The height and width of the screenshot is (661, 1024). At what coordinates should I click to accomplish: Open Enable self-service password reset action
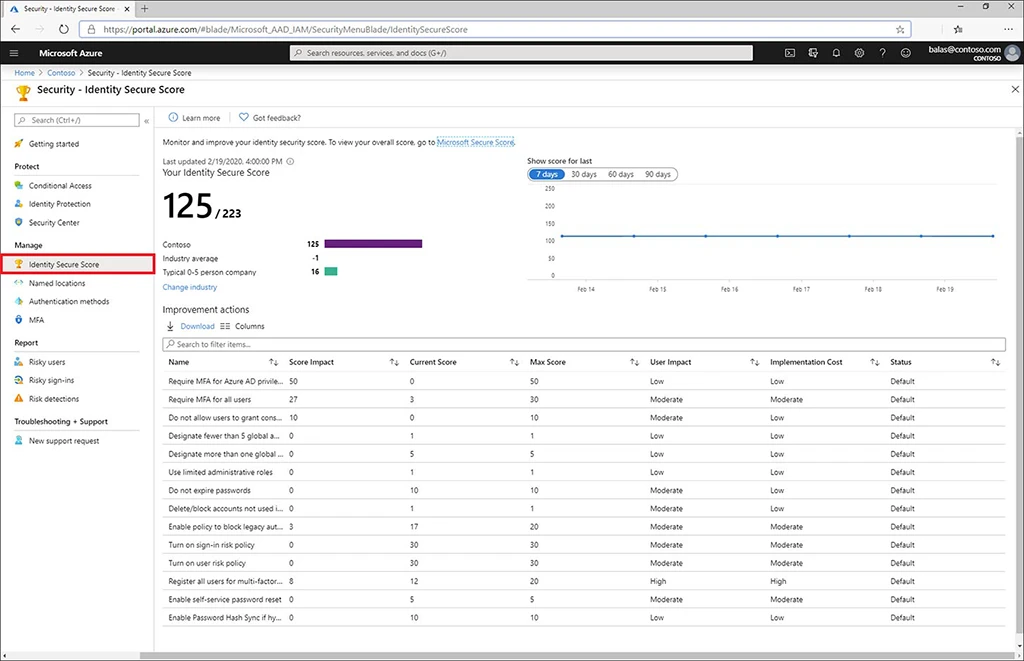(225, 600)
